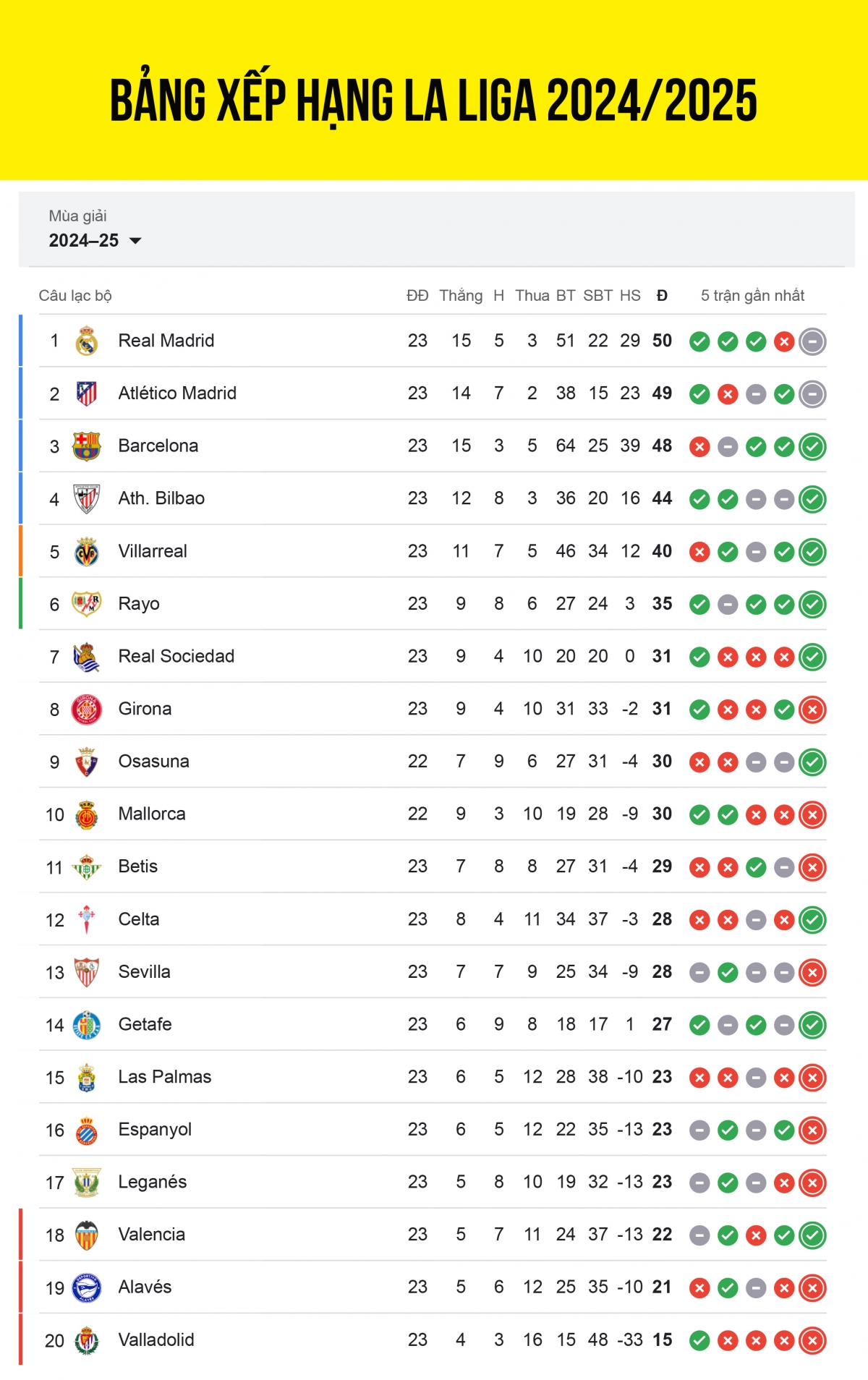This screenshot has width=868, height=1380.
Task: Open the Las Palmas team link
Action: (165, 1077)
